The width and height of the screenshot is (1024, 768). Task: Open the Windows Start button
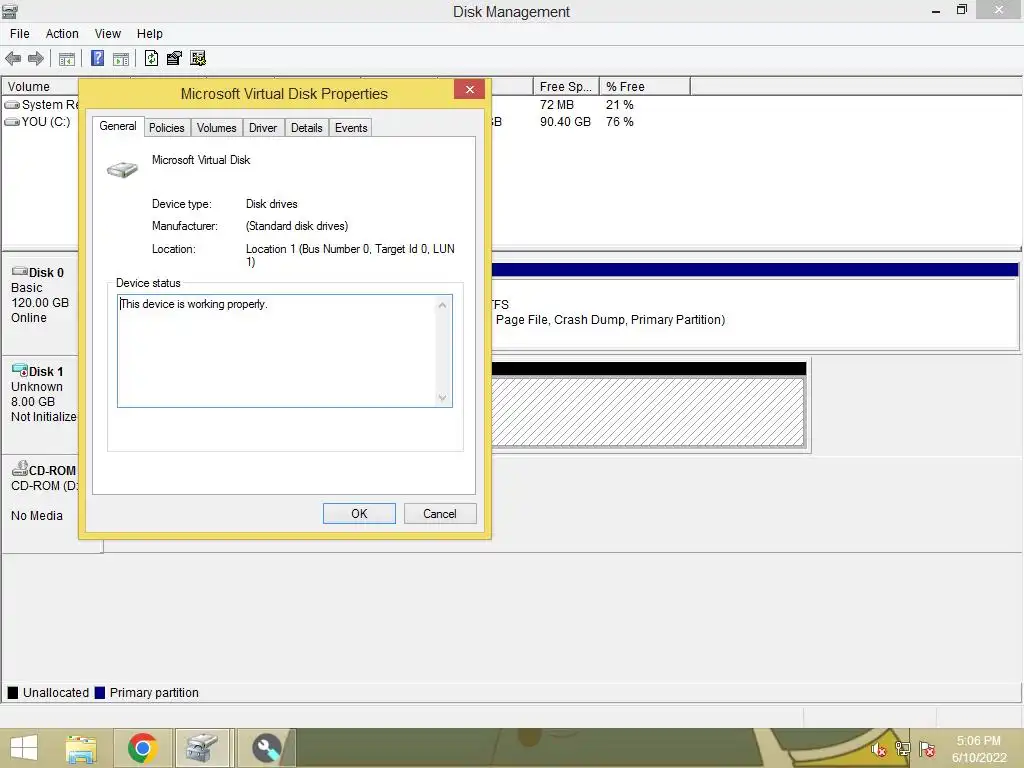click(x=24, y=748)
